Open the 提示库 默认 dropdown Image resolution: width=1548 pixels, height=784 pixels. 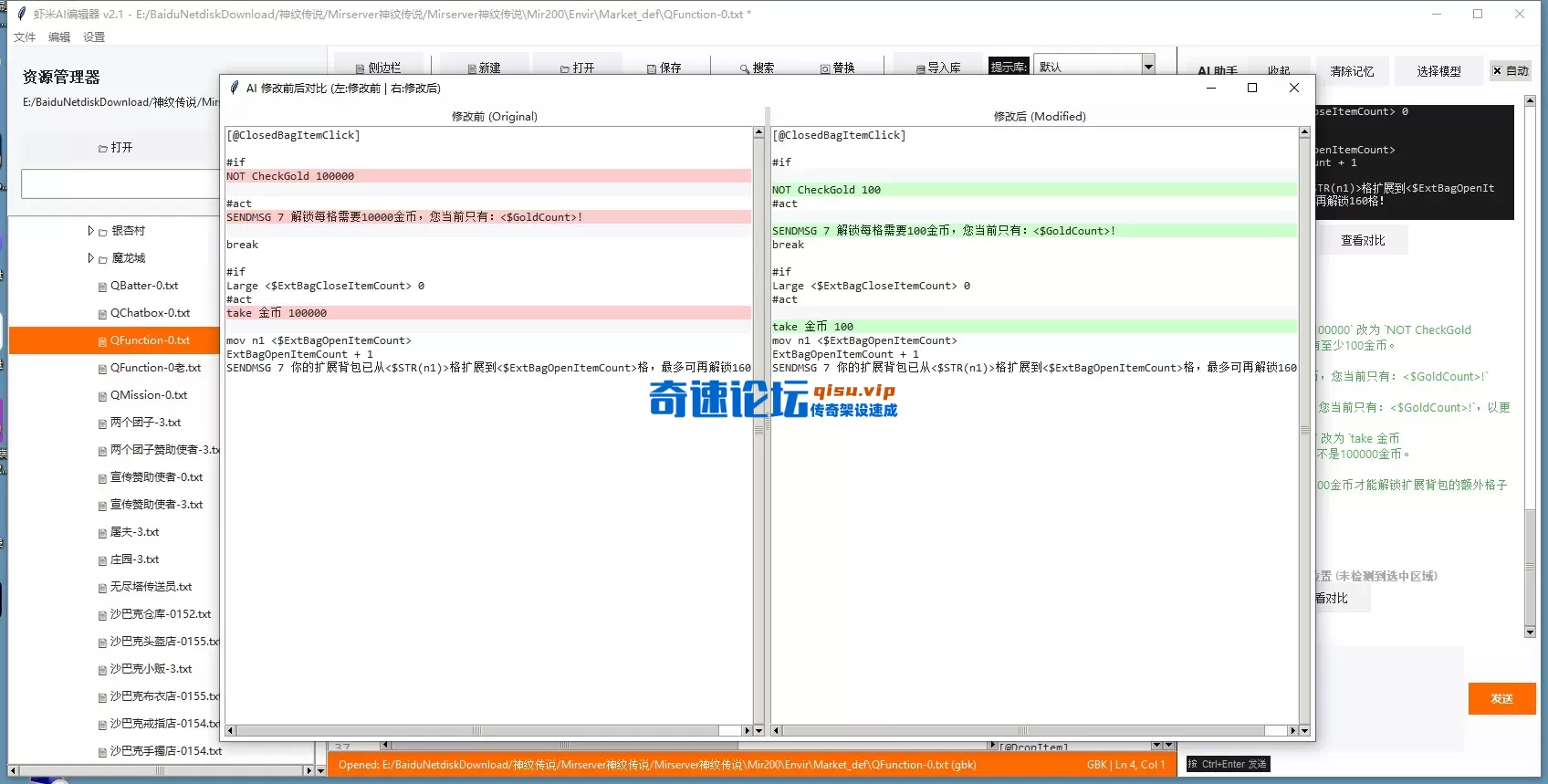click(1148, 66)
